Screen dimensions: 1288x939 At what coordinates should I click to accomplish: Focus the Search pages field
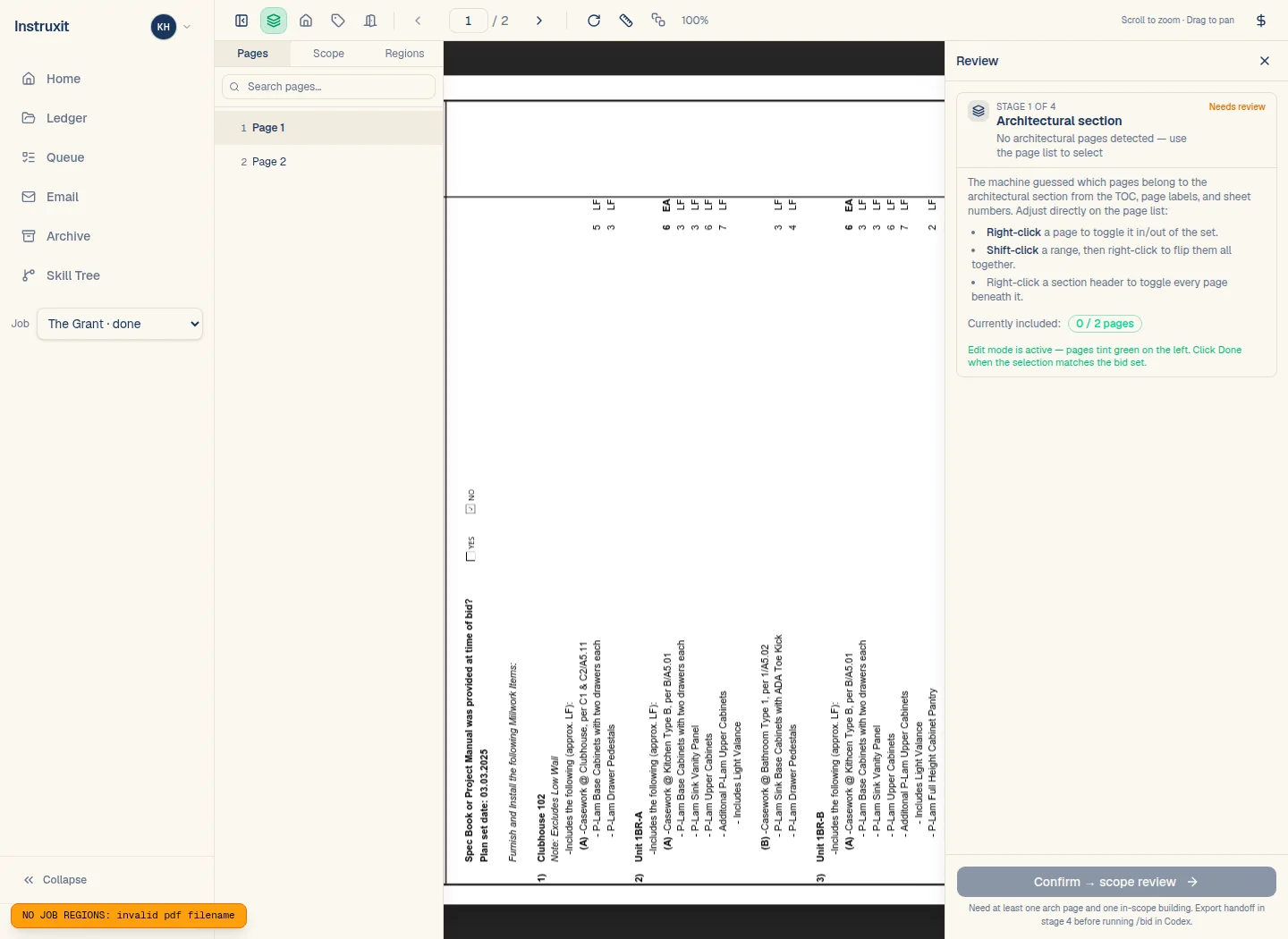328,87
